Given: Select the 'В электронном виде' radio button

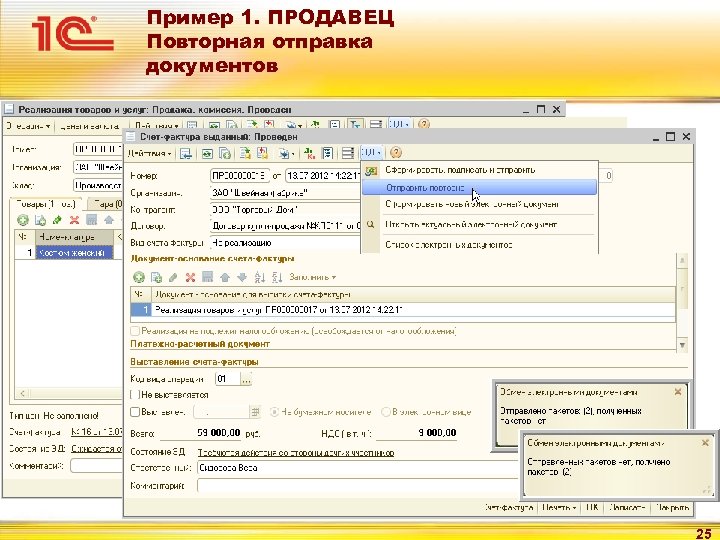Looking at the screenshot, I should (386, 412).
